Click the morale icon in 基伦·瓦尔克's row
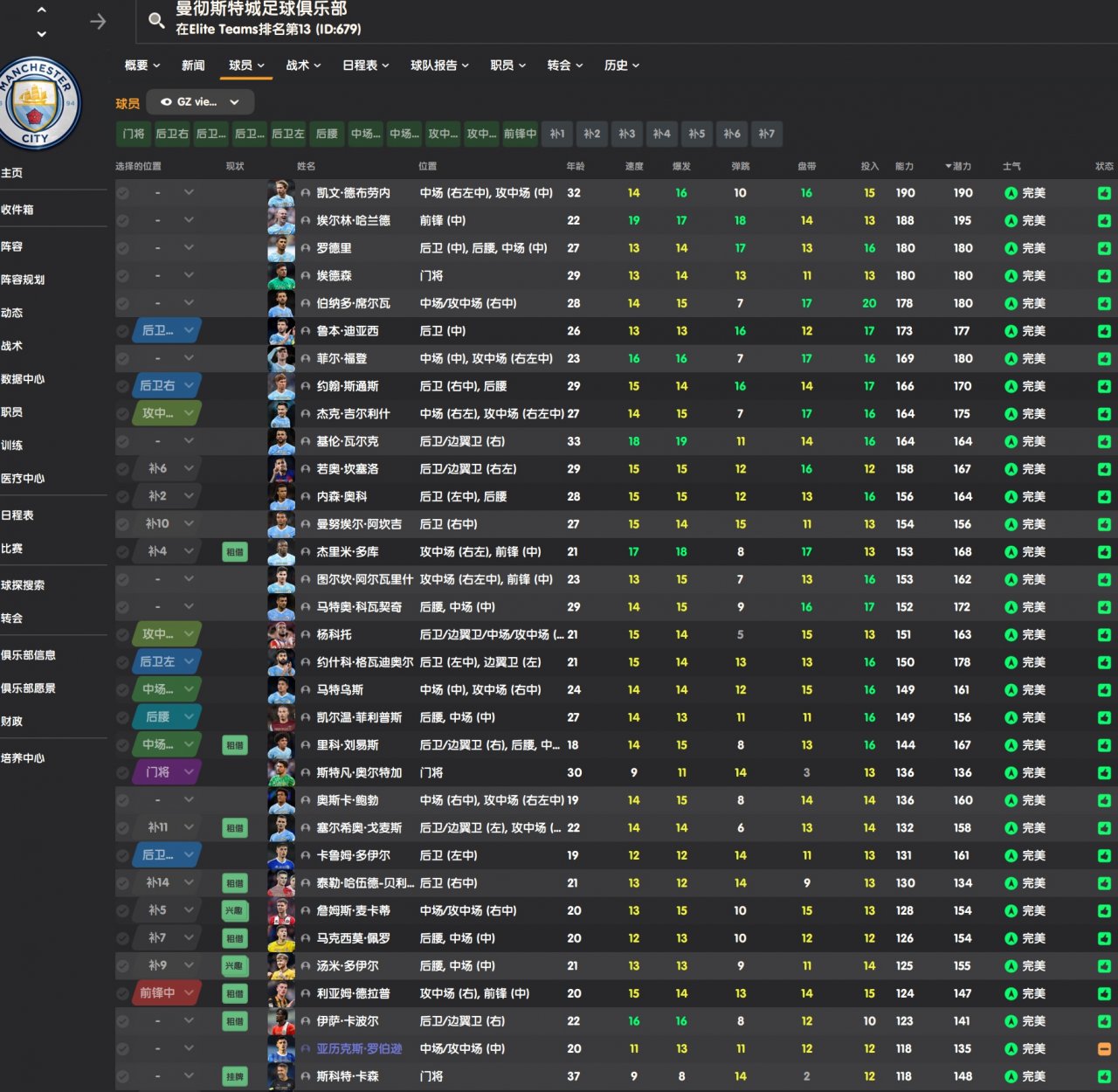This screenshot has width=1118, height=1092. (x=1011, y=442)
